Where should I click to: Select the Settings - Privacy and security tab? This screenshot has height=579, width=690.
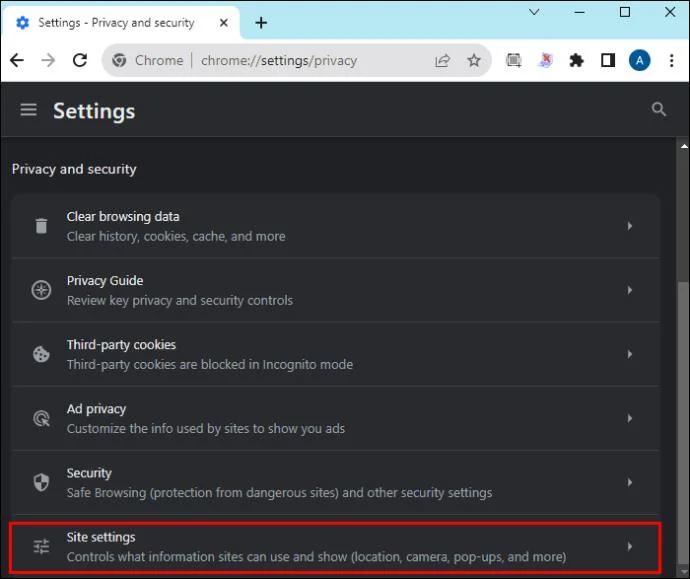[121, 22]
